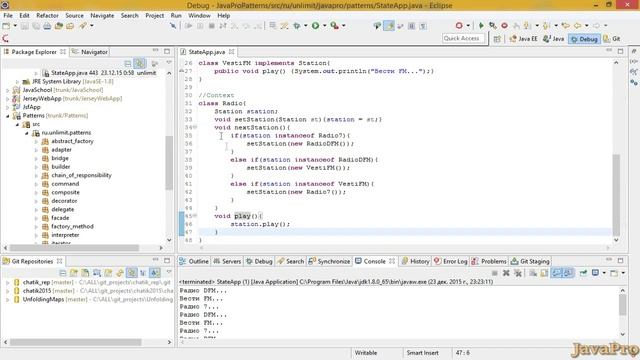Click Collapse All in Package Explorer
This screenshot has height=360, width=640.
tap(128, 64)
